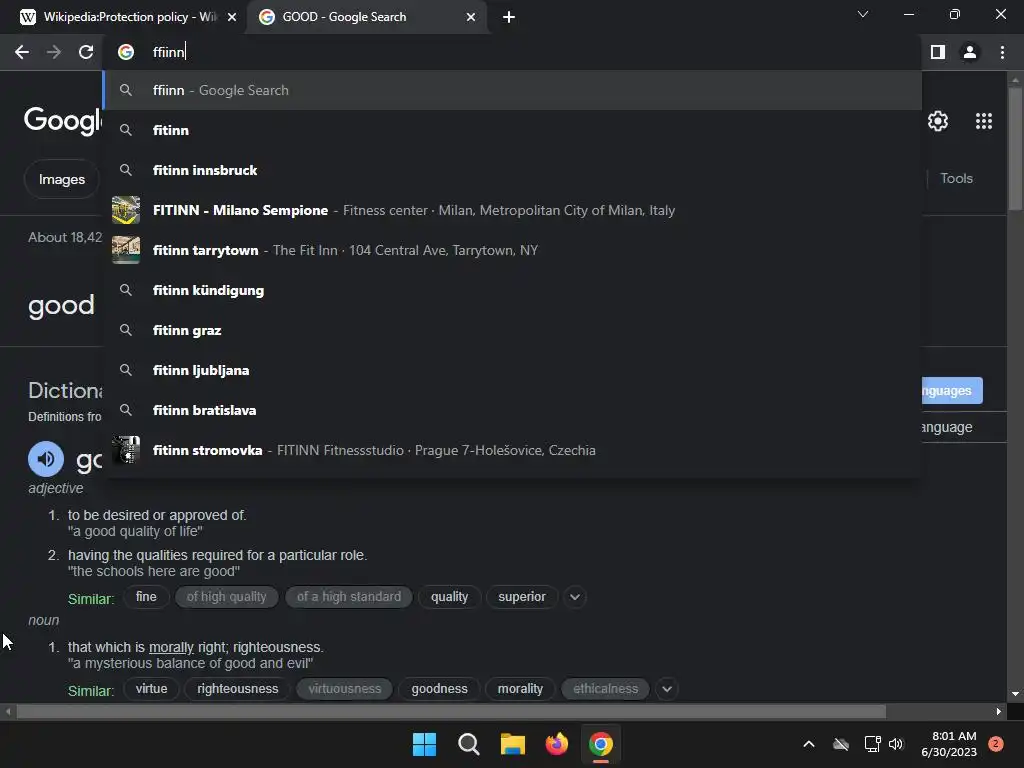Show hidden system tray icons

point(808,744)
